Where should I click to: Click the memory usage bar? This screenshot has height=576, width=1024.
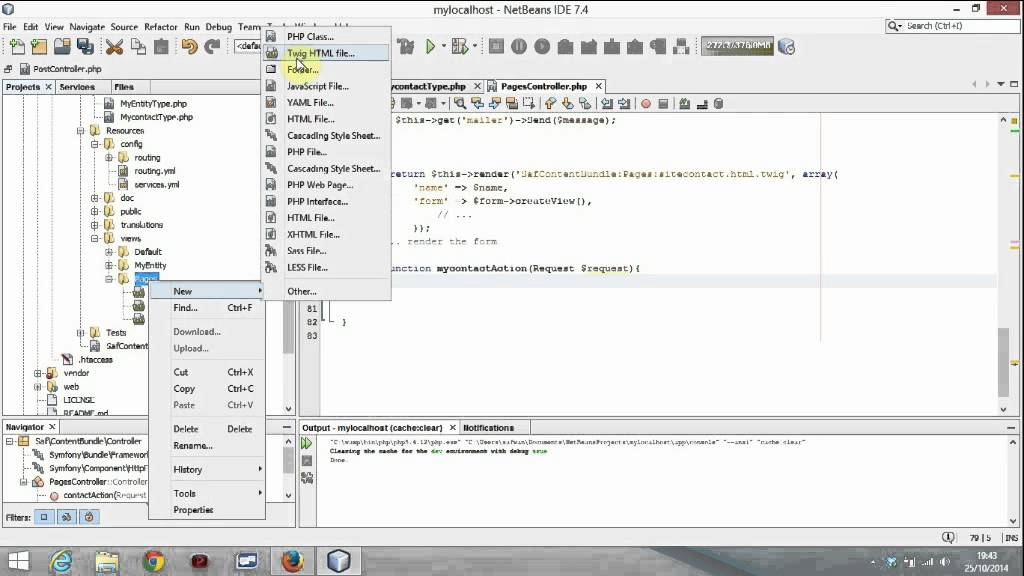tap(737, 46)
